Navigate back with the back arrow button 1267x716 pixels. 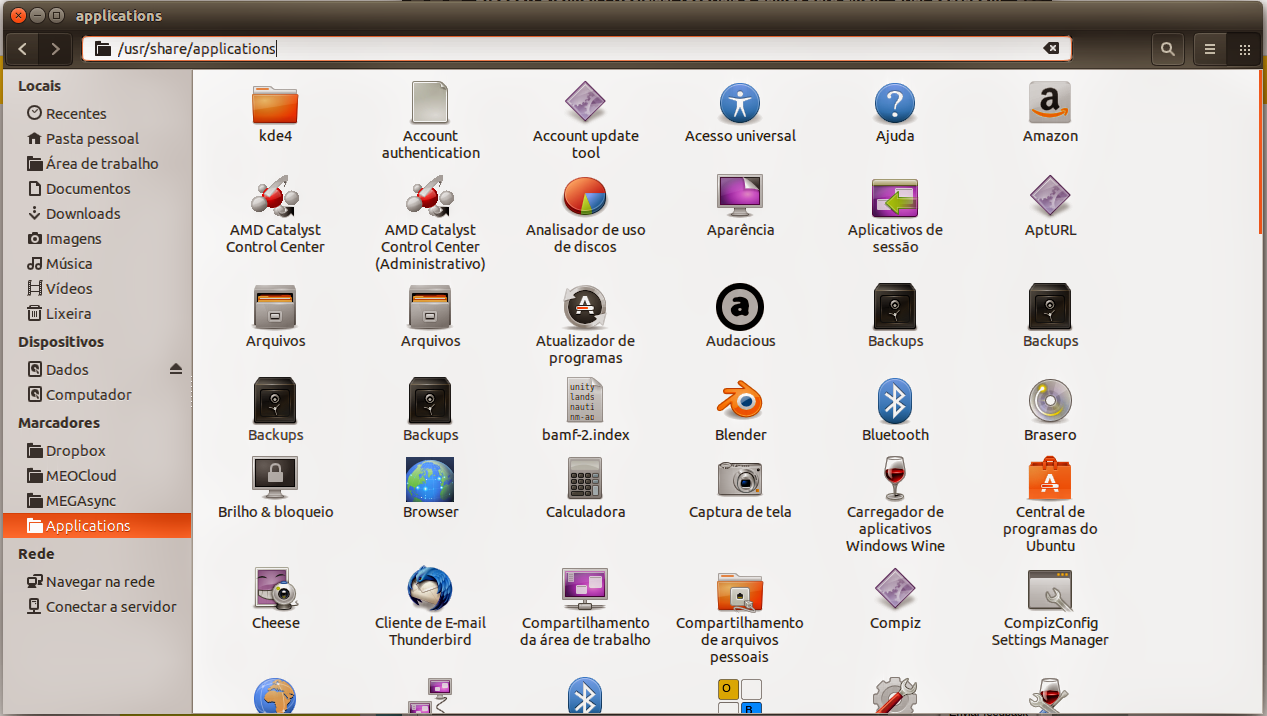click(x=22, y=49)
